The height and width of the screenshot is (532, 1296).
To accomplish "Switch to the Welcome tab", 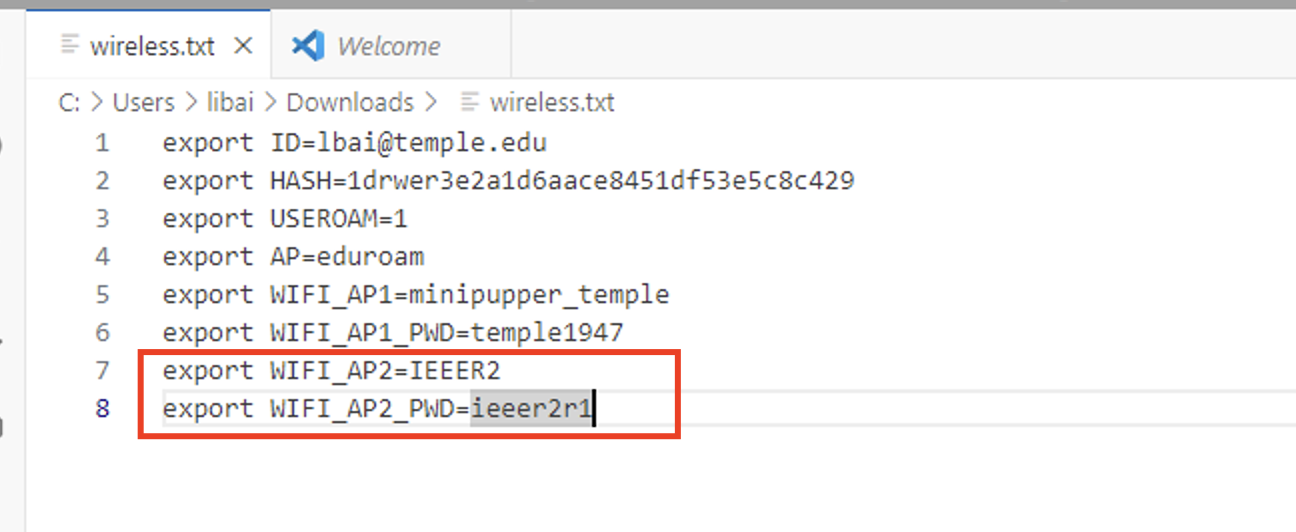I will click(x=388, y=46).
